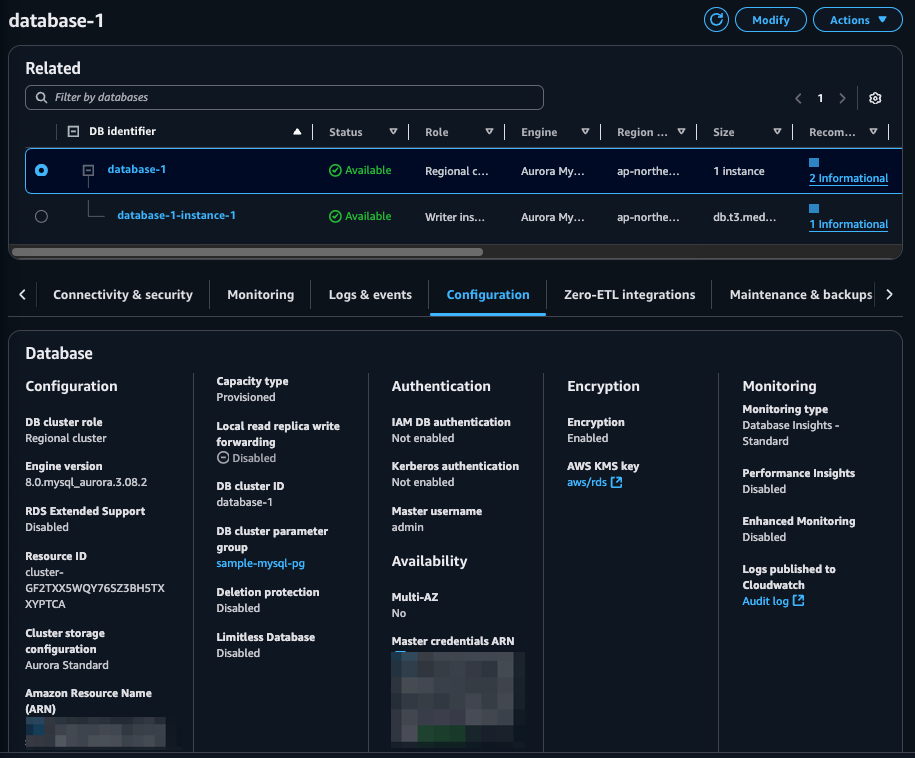Open the database-1-instance-1 link

click(x=177, y=215)
